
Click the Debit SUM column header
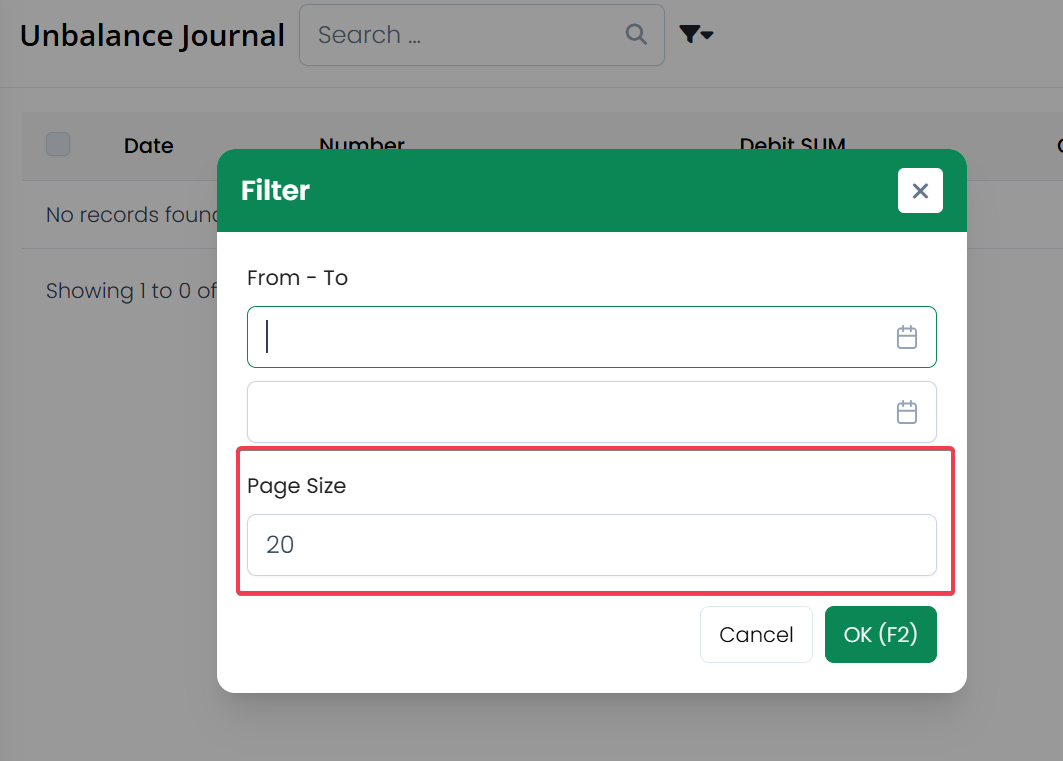pyautogui.click(x=792, y=143)
